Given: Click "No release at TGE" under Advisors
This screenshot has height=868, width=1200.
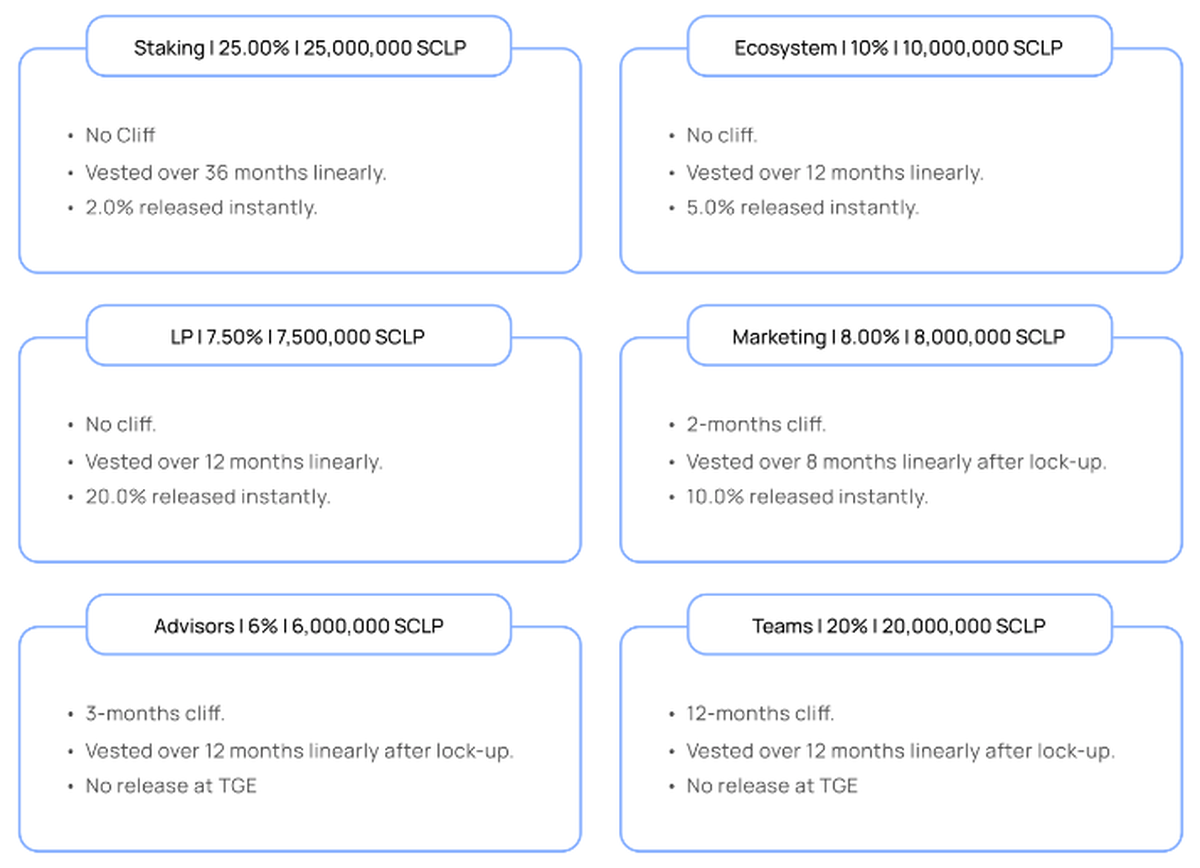Looking at the screenshot, I should [x=171, y=786].
